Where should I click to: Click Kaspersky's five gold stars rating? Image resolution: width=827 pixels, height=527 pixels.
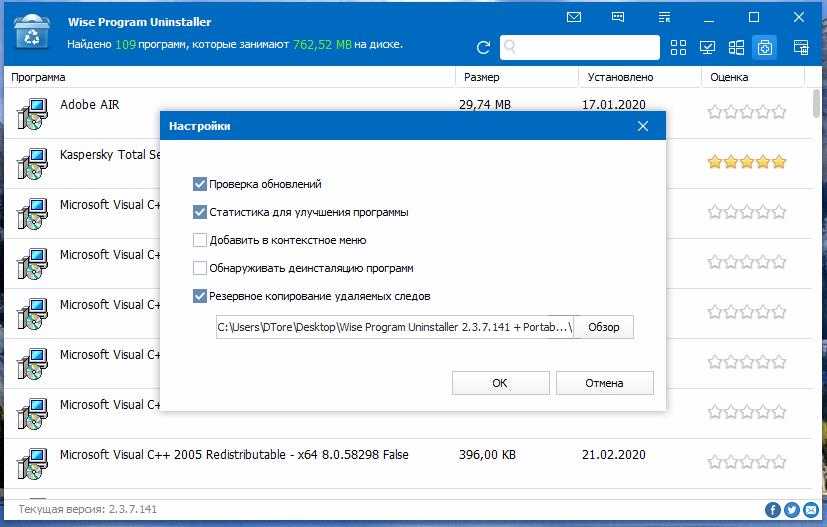pyautogui.click(x=746, y=162)
